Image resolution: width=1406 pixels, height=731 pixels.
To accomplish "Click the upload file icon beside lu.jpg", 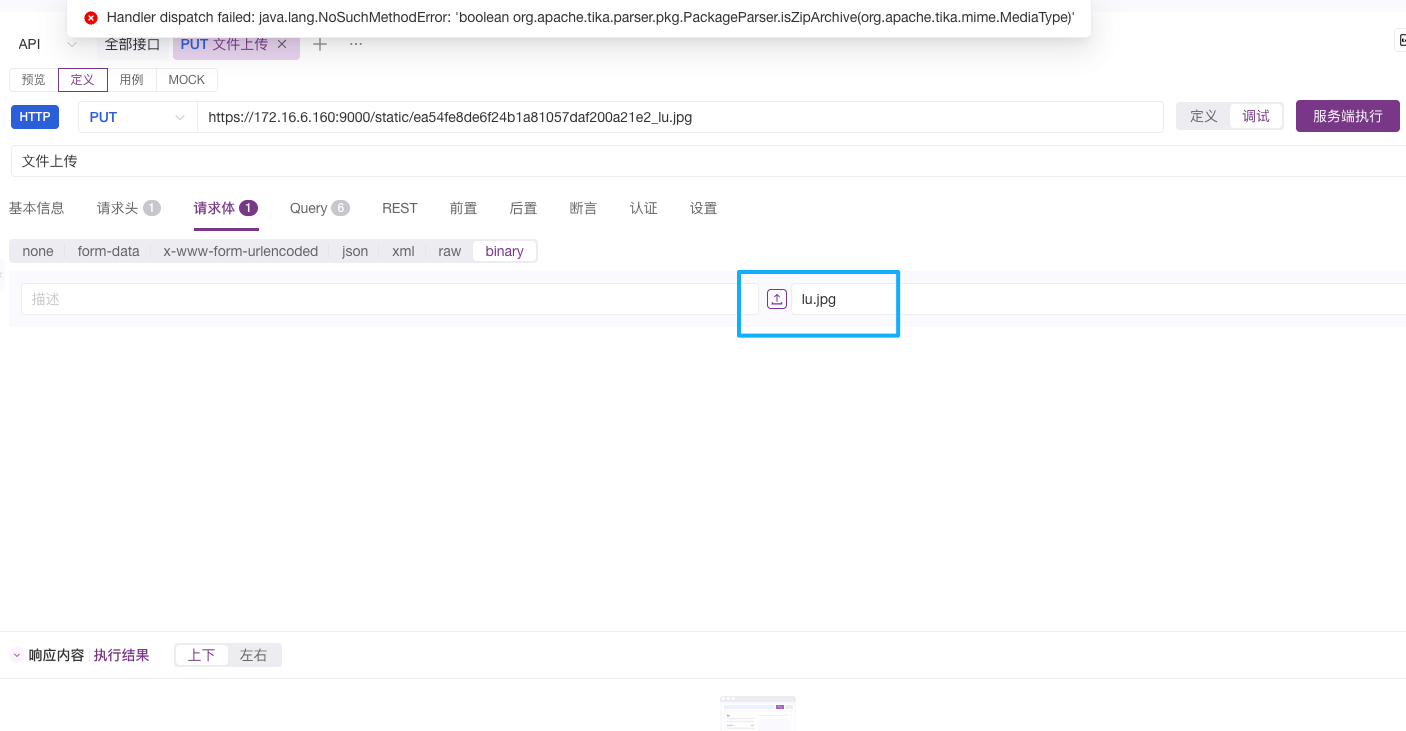I will coord(776,299).
